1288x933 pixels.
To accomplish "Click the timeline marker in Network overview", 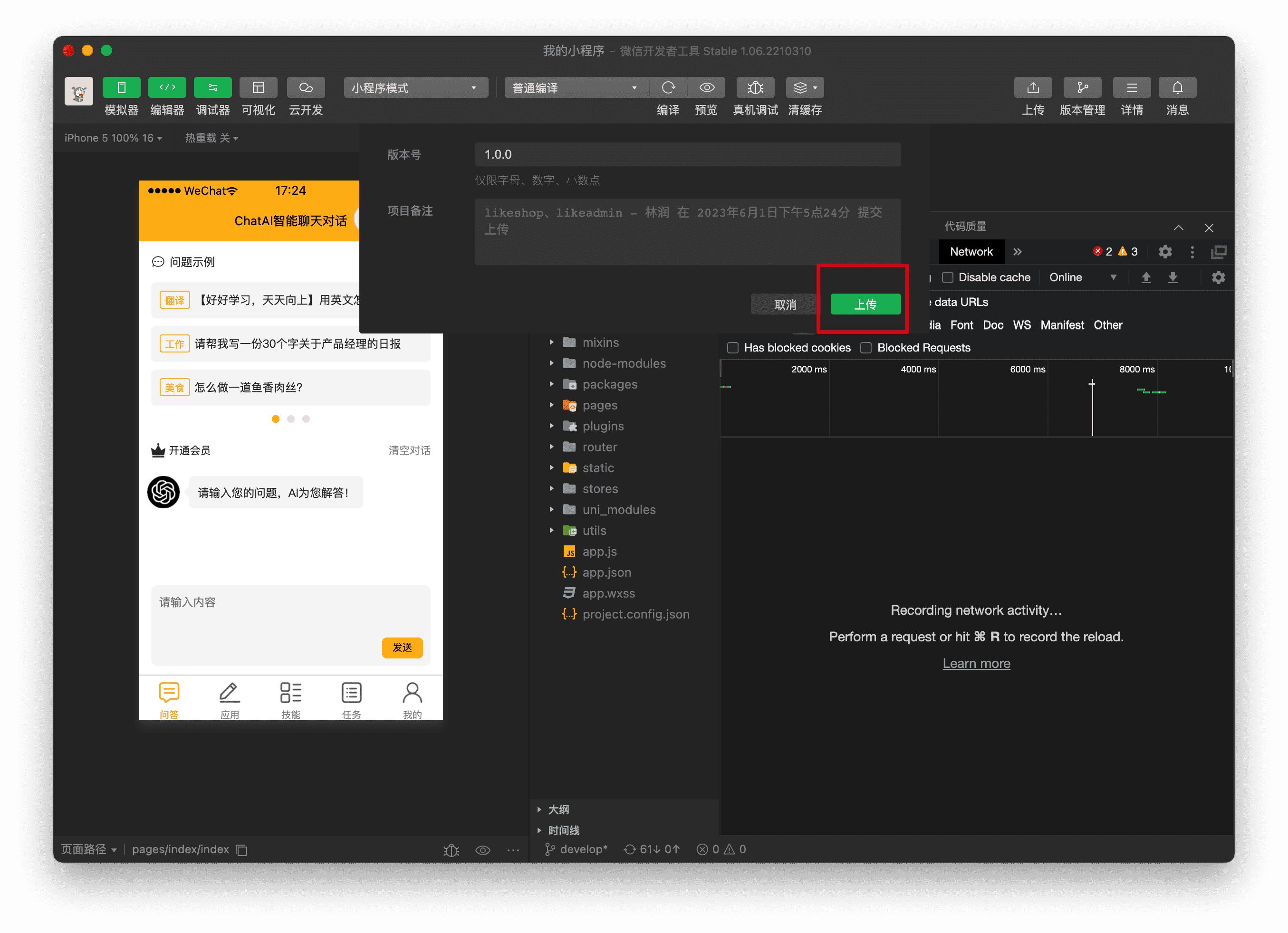I will (x=1092, y=408).
